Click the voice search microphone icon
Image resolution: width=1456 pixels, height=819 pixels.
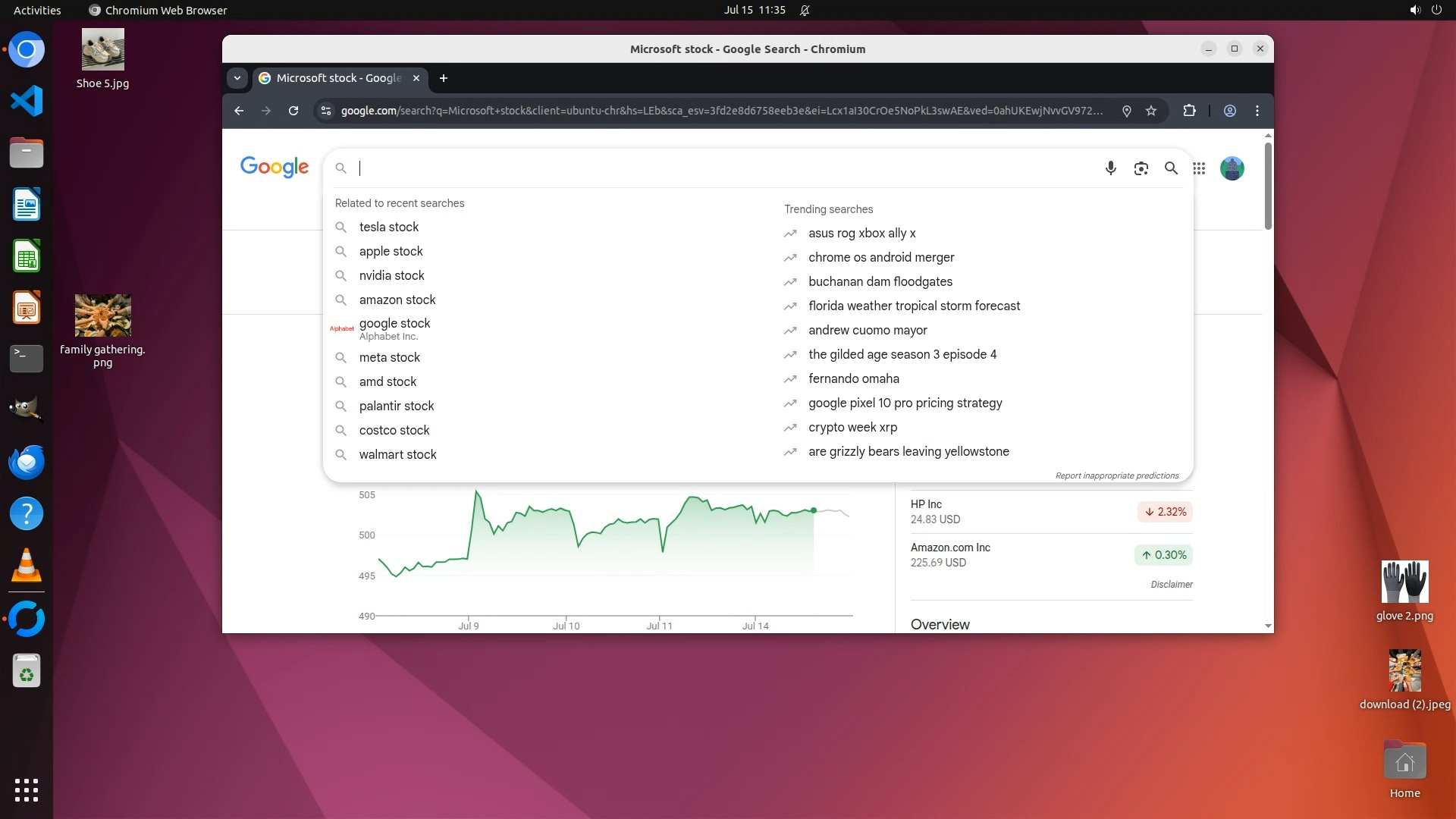1110,168
